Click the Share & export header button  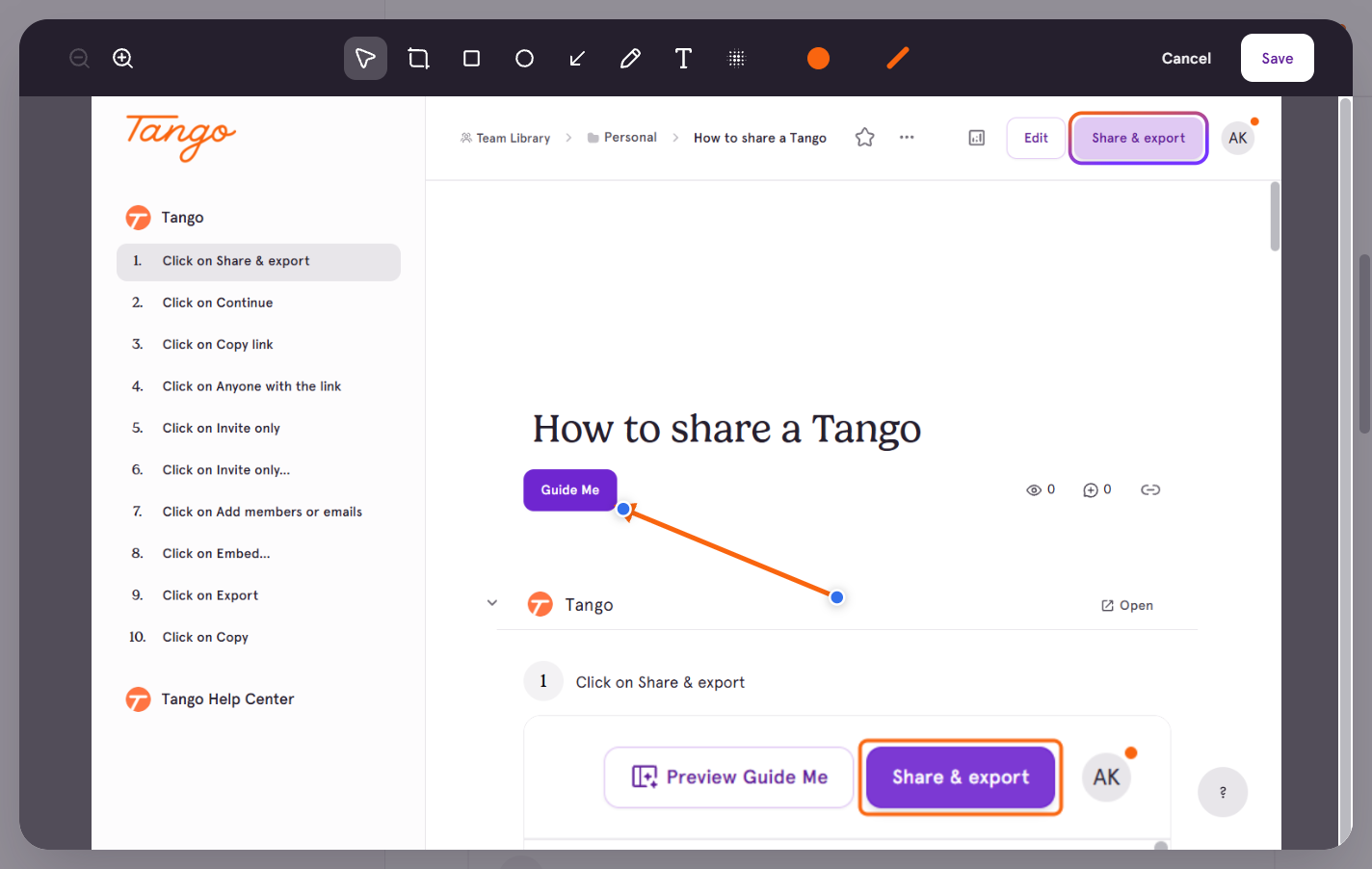pyautogui.click(x=1138, y=138)
